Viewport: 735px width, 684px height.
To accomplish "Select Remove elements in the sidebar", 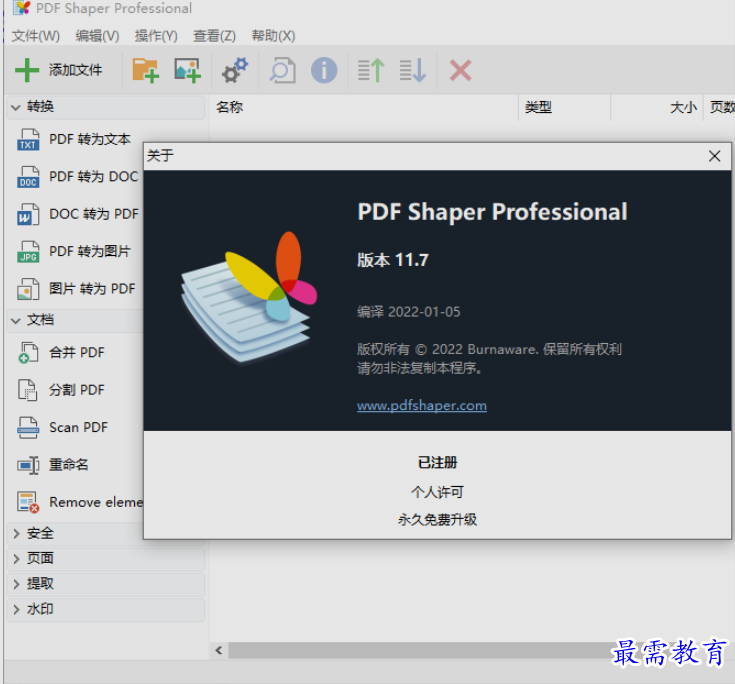I will point(96,502).
